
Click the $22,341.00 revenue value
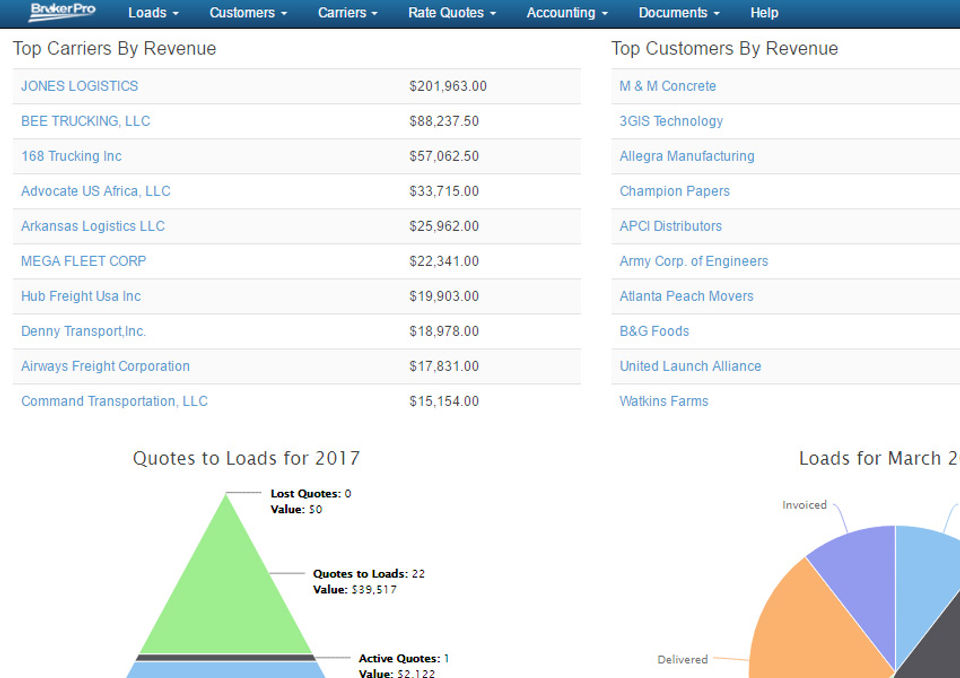444,261
